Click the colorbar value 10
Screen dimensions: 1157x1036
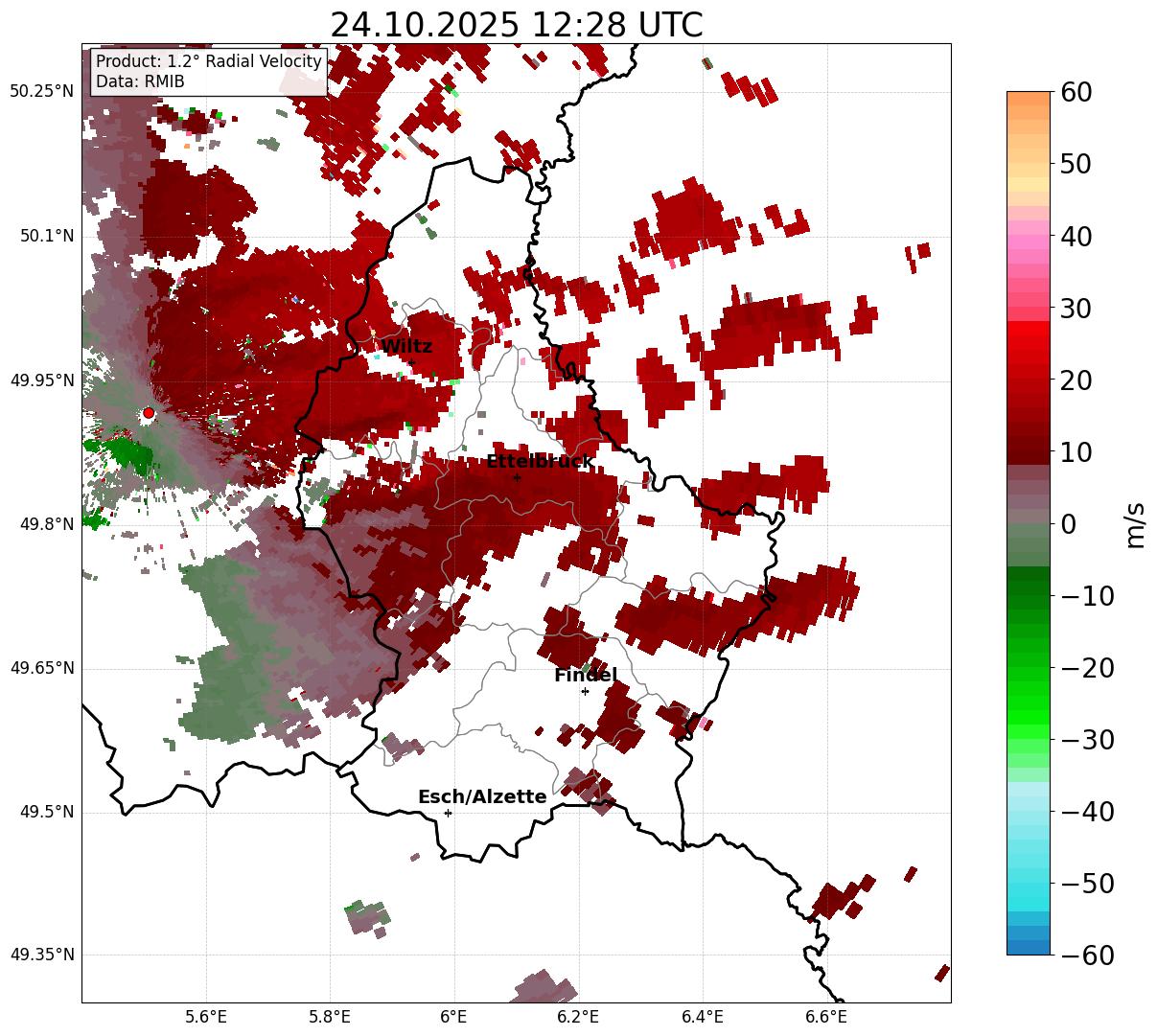pos(1075,451)
